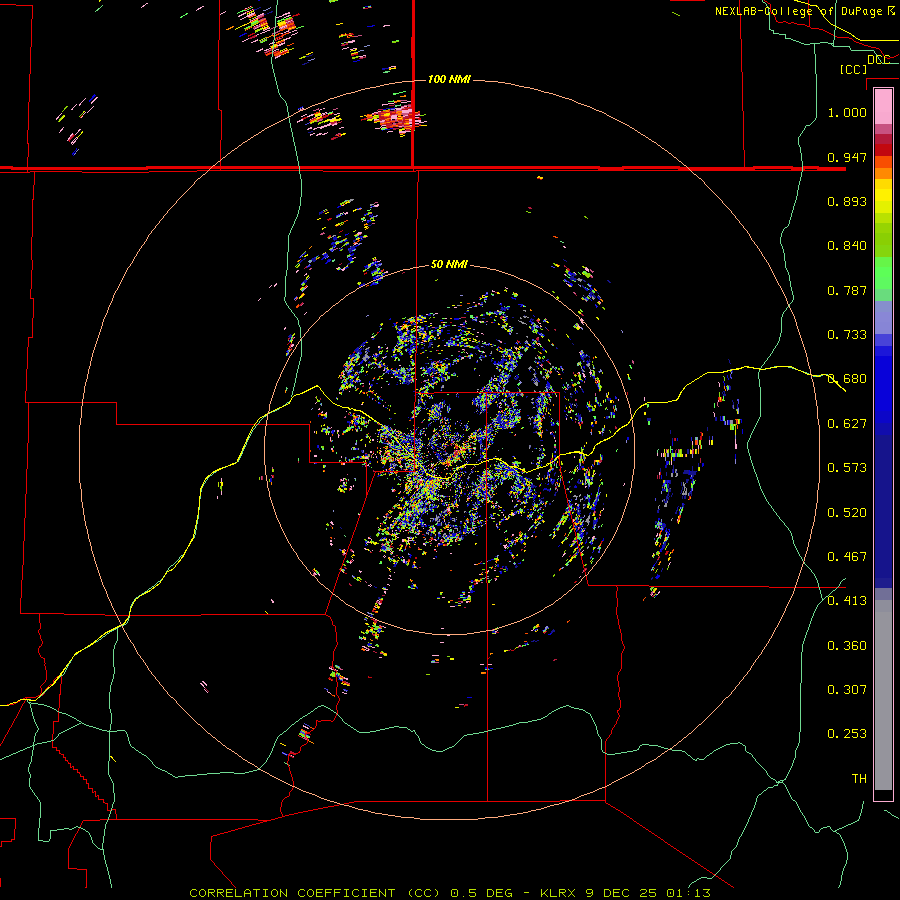
Task: Select the 0.413 scale label
Action: pyautogui.click(x=847, y=601)
